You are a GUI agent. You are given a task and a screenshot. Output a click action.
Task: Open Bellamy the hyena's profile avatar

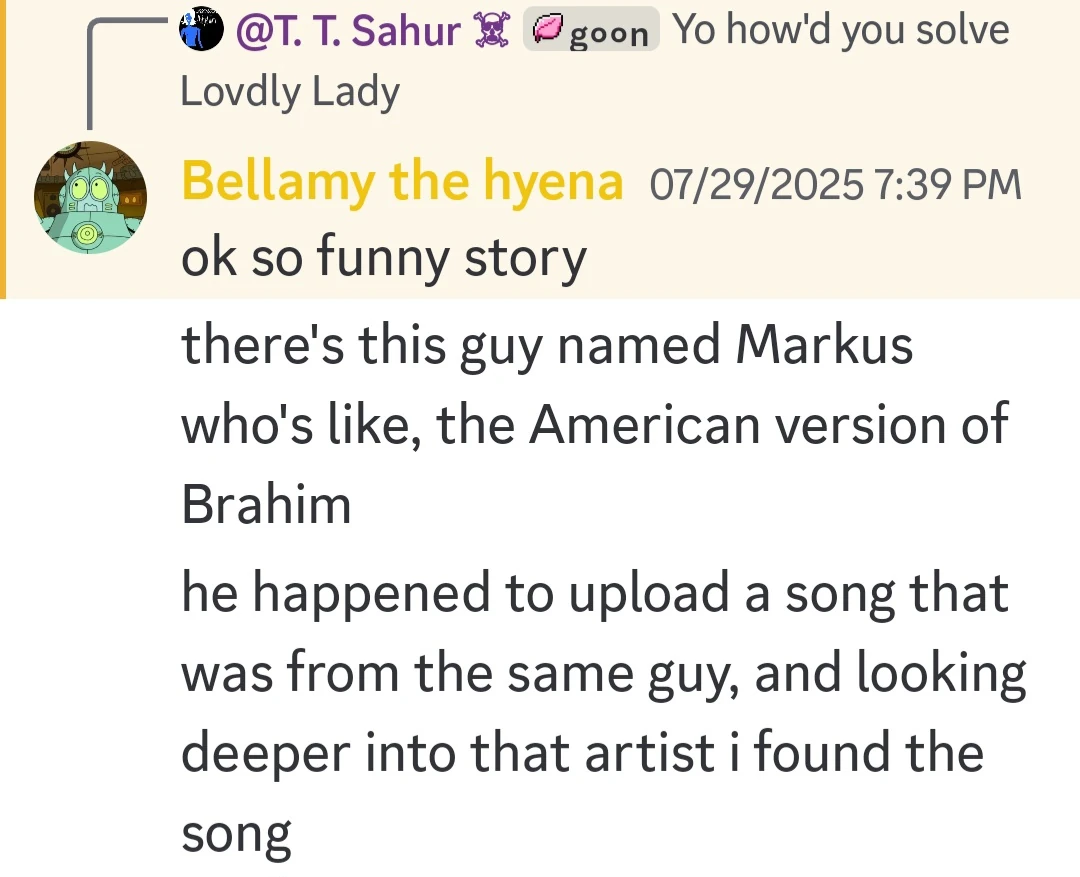click(x=90, y=198)
